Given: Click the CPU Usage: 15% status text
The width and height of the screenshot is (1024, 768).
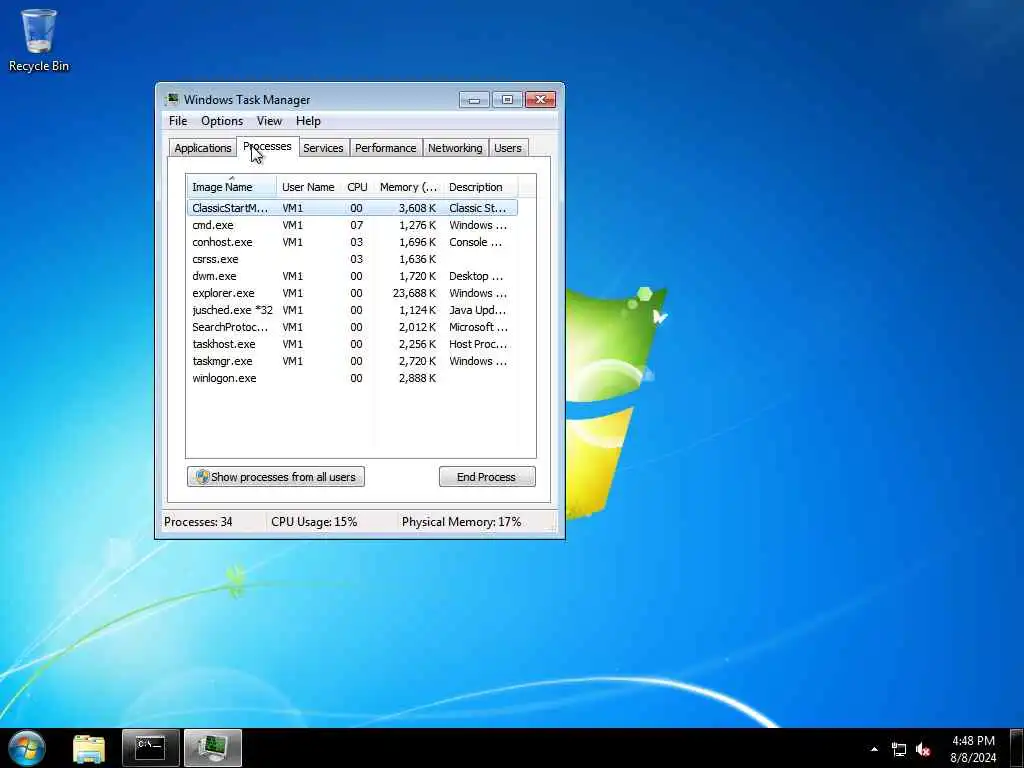Looking at the screenshot, I should (314, 522).
